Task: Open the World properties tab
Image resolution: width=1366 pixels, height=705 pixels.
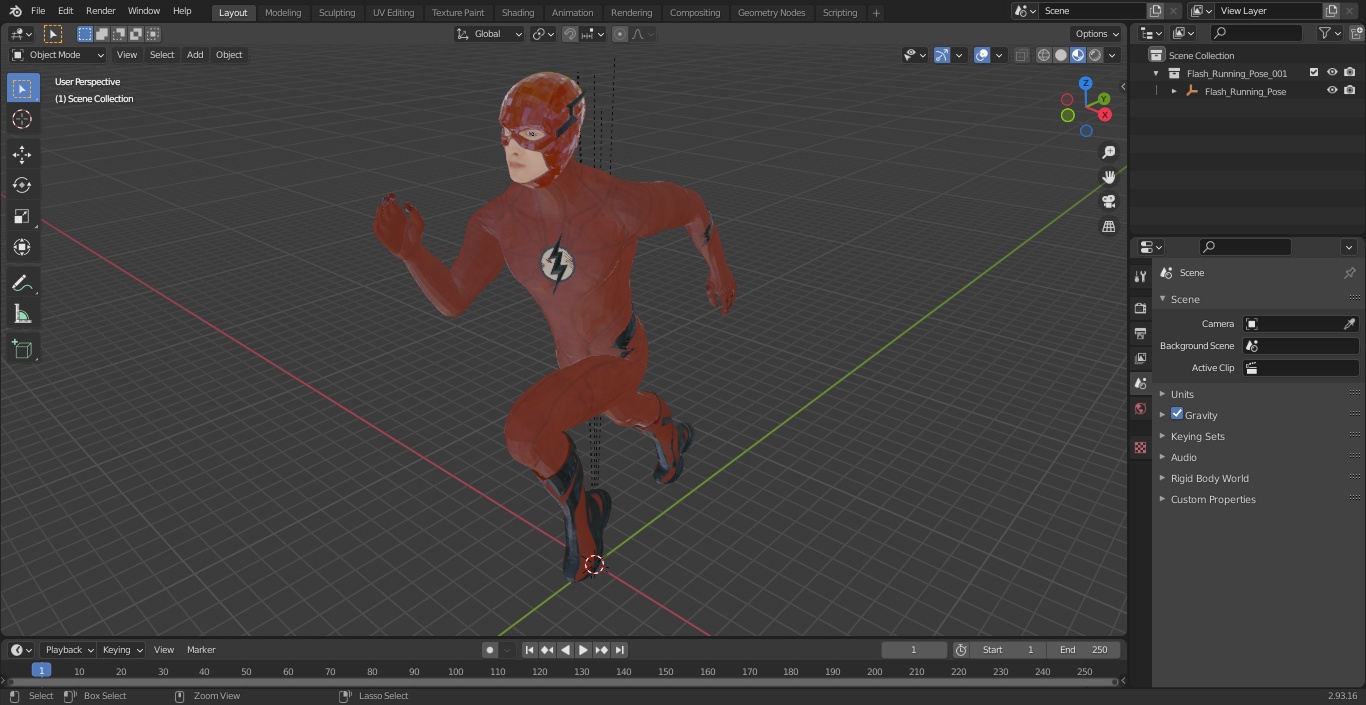Action: 1140,408
